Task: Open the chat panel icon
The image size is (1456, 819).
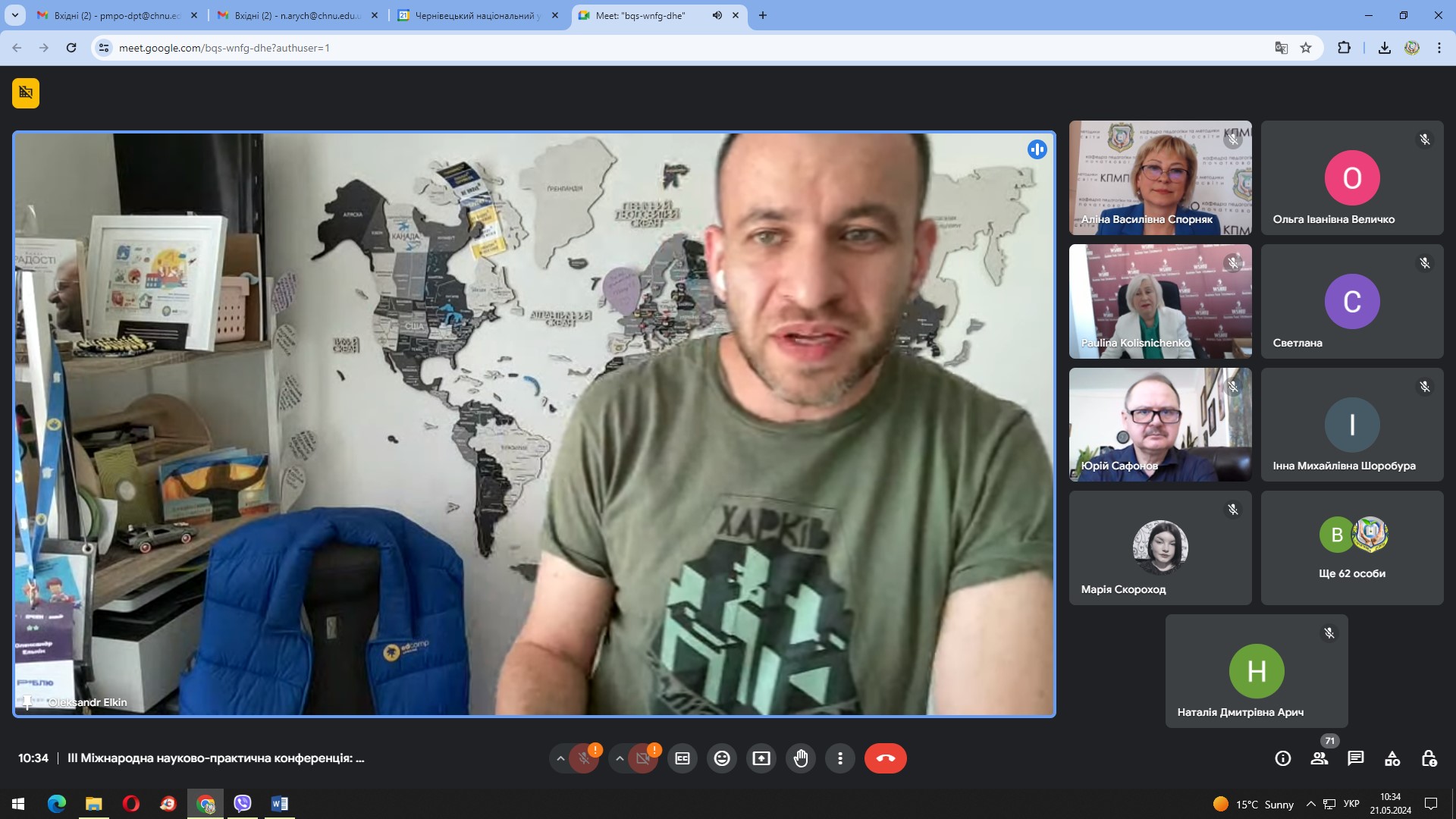Action: [1356, 758]
